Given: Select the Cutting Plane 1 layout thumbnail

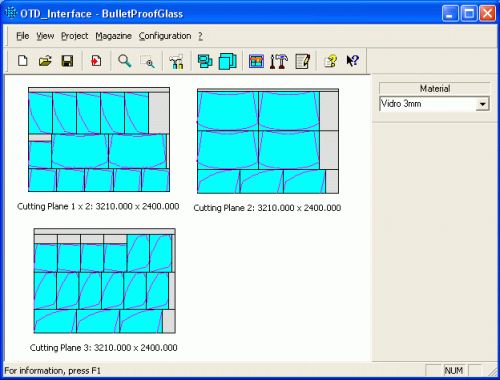Looking at the screenshot, I should [x=99, y=139].
